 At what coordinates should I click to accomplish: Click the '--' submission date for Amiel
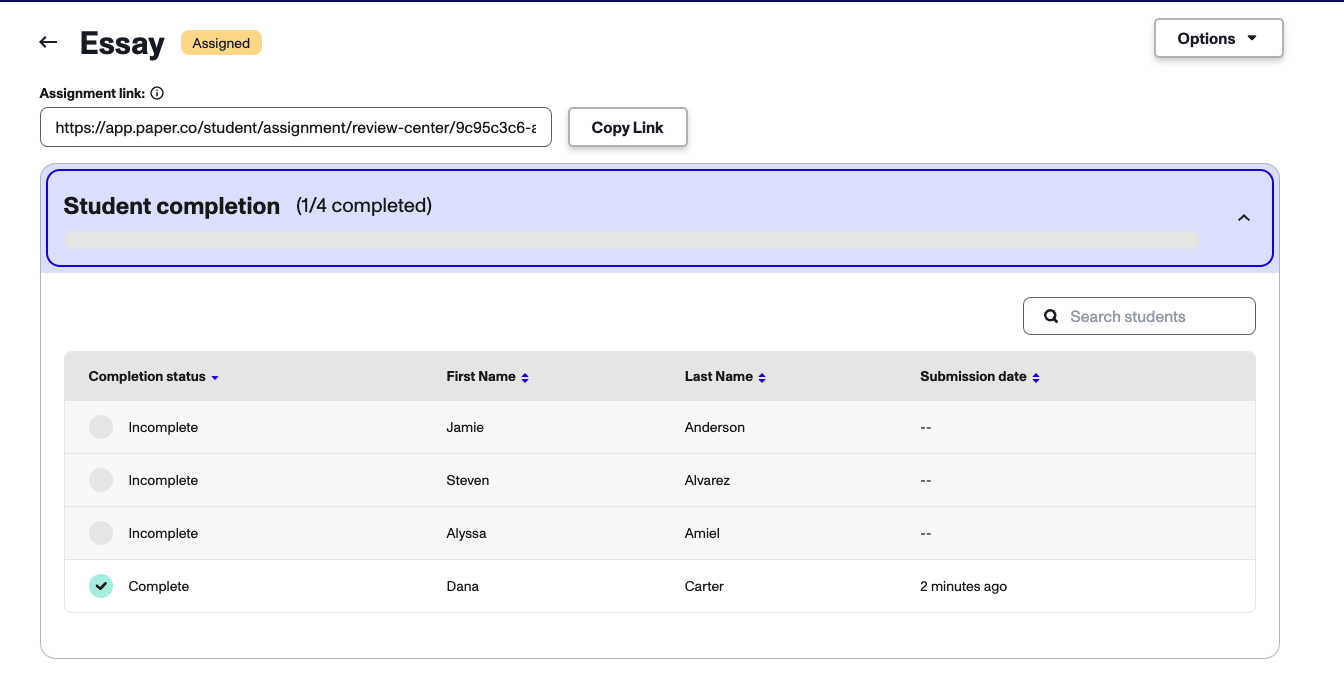click(926, 533)
